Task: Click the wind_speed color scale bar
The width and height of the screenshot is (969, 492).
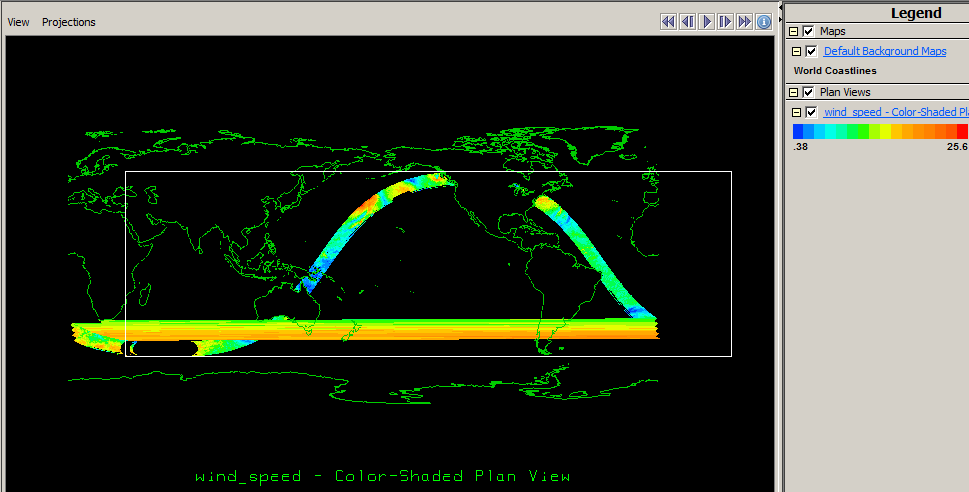Action: click(x=880, y=131)
